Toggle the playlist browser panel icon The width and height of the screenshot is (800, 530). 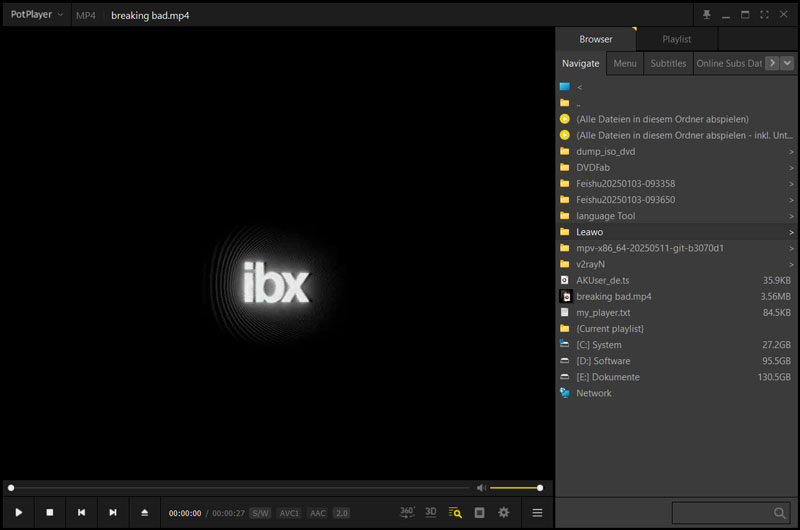[x=455, y=512]
